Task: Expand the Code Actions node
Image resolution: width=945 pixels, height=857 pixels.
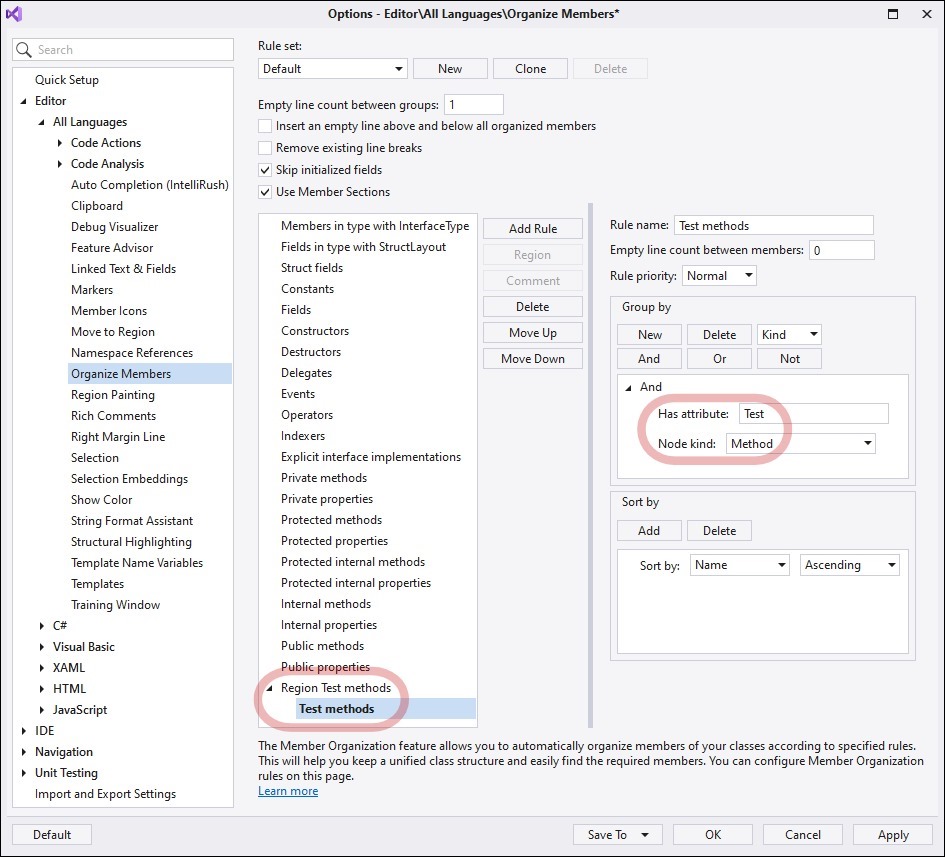Action: [x=60, y=143]
